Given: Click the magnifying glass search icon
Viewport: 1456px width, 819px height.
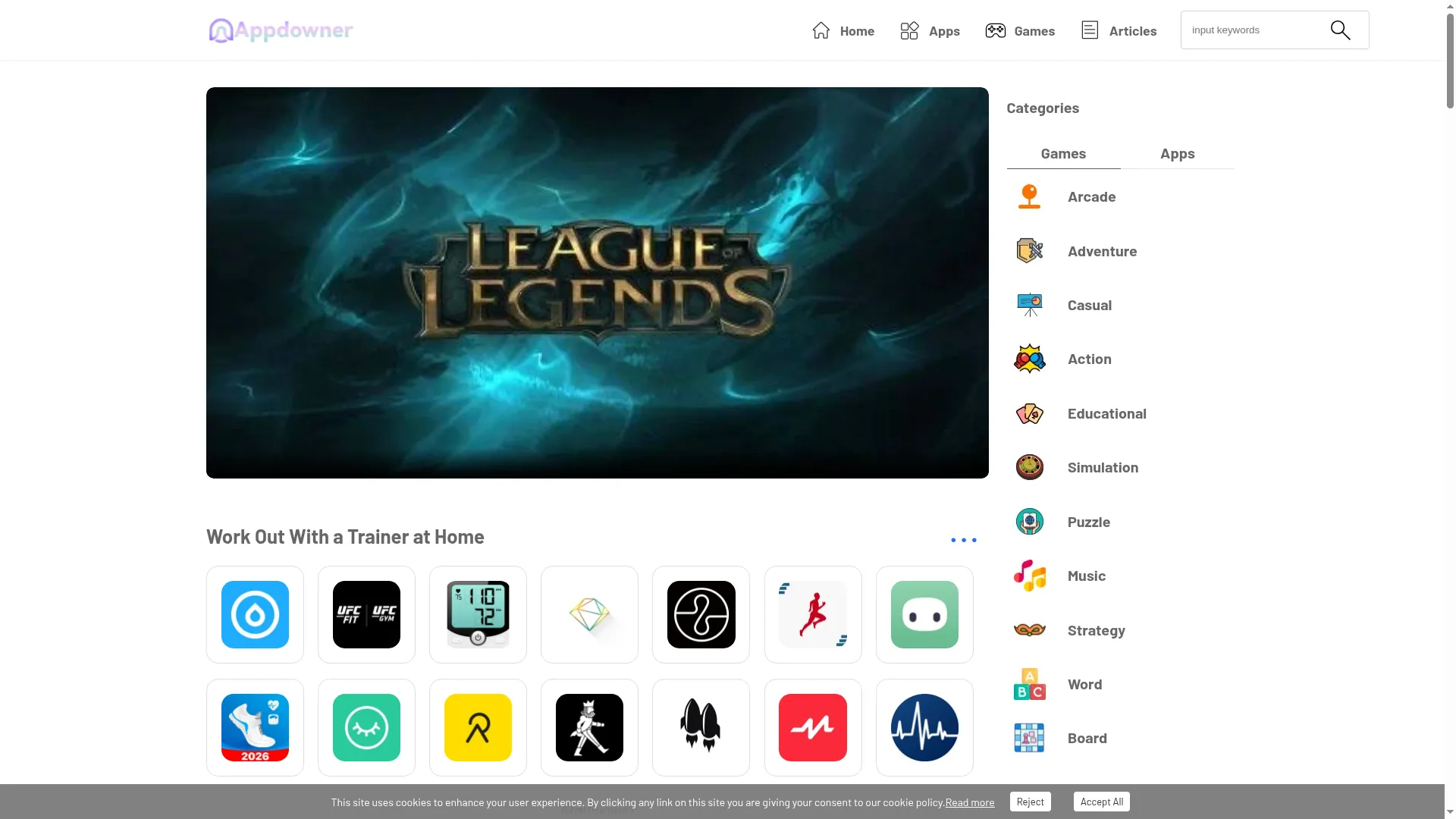Looking at the screenshot, I should (1340, 30).
